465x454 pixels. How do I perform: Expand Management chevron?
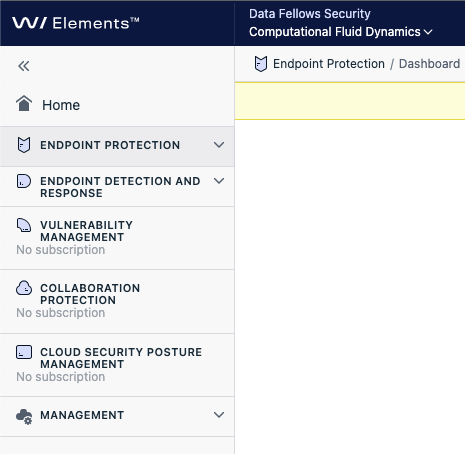(x=219, y=415)
